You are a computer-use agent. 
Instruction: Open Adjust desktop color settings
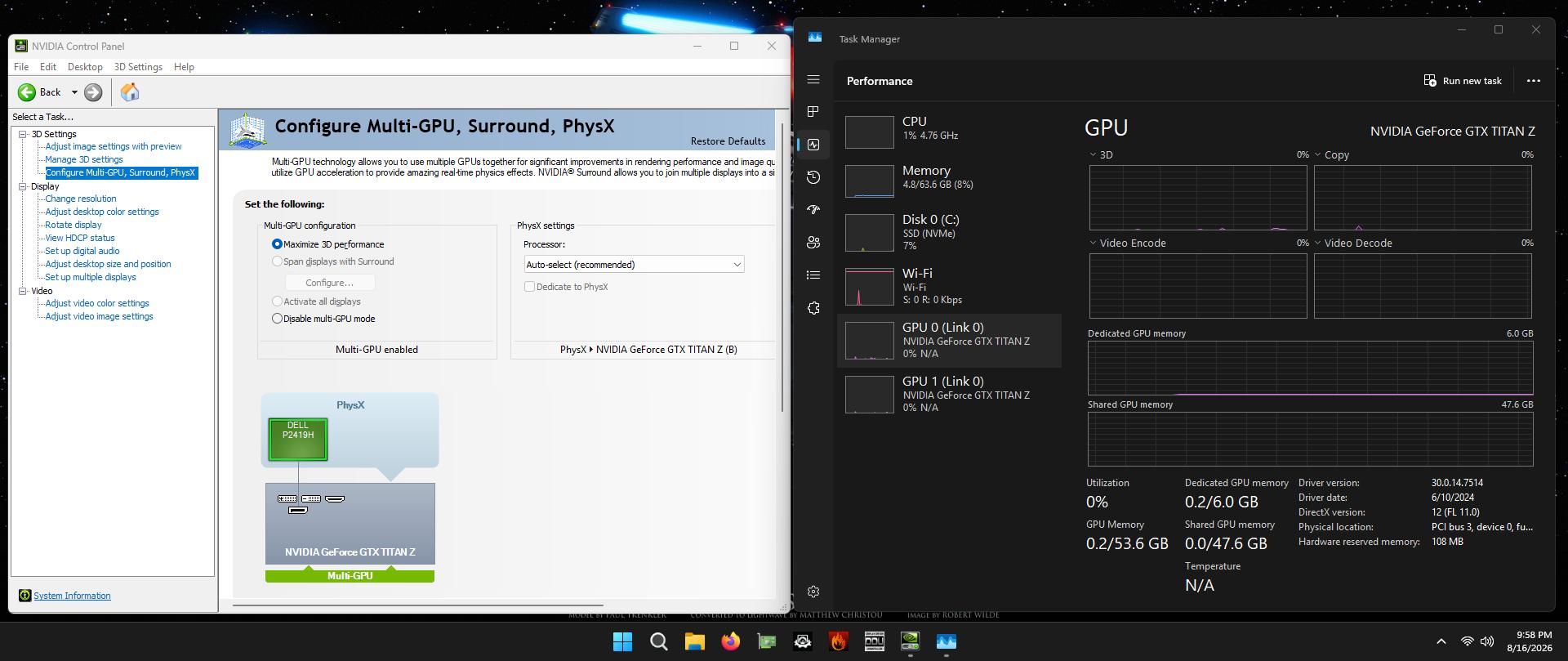pos(102,212)
